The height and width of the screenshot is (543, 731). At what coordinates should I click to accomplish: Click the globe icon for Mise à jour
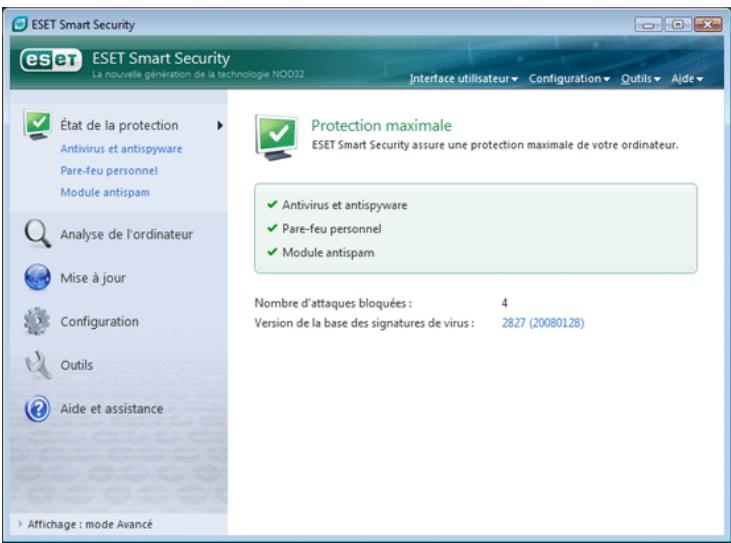click(x=37, y=277)
